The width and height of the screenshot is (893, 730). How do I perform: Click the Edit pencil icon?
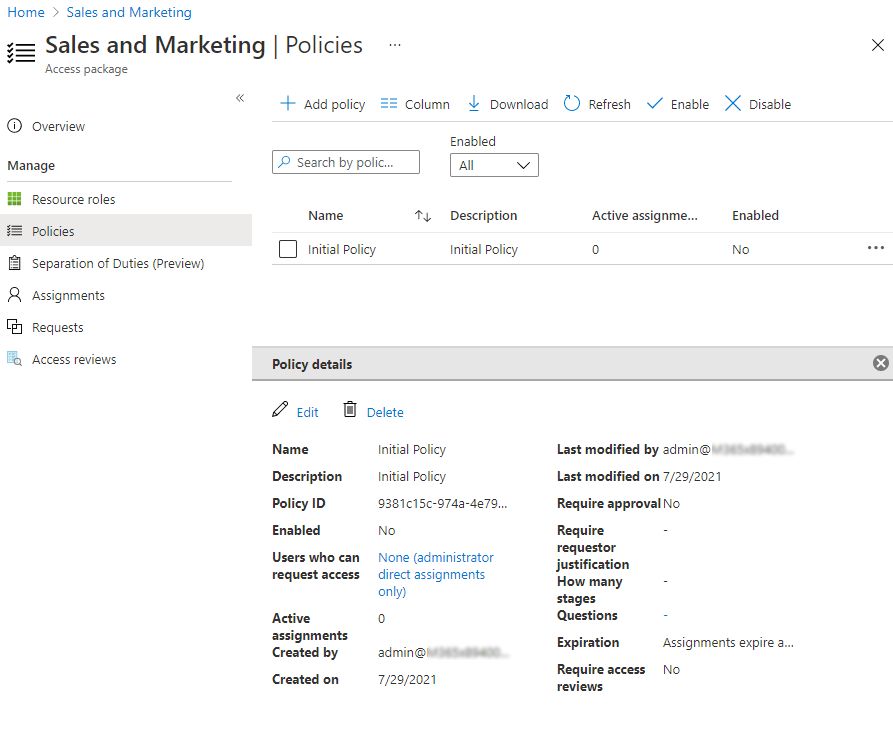tap(280, 410)
